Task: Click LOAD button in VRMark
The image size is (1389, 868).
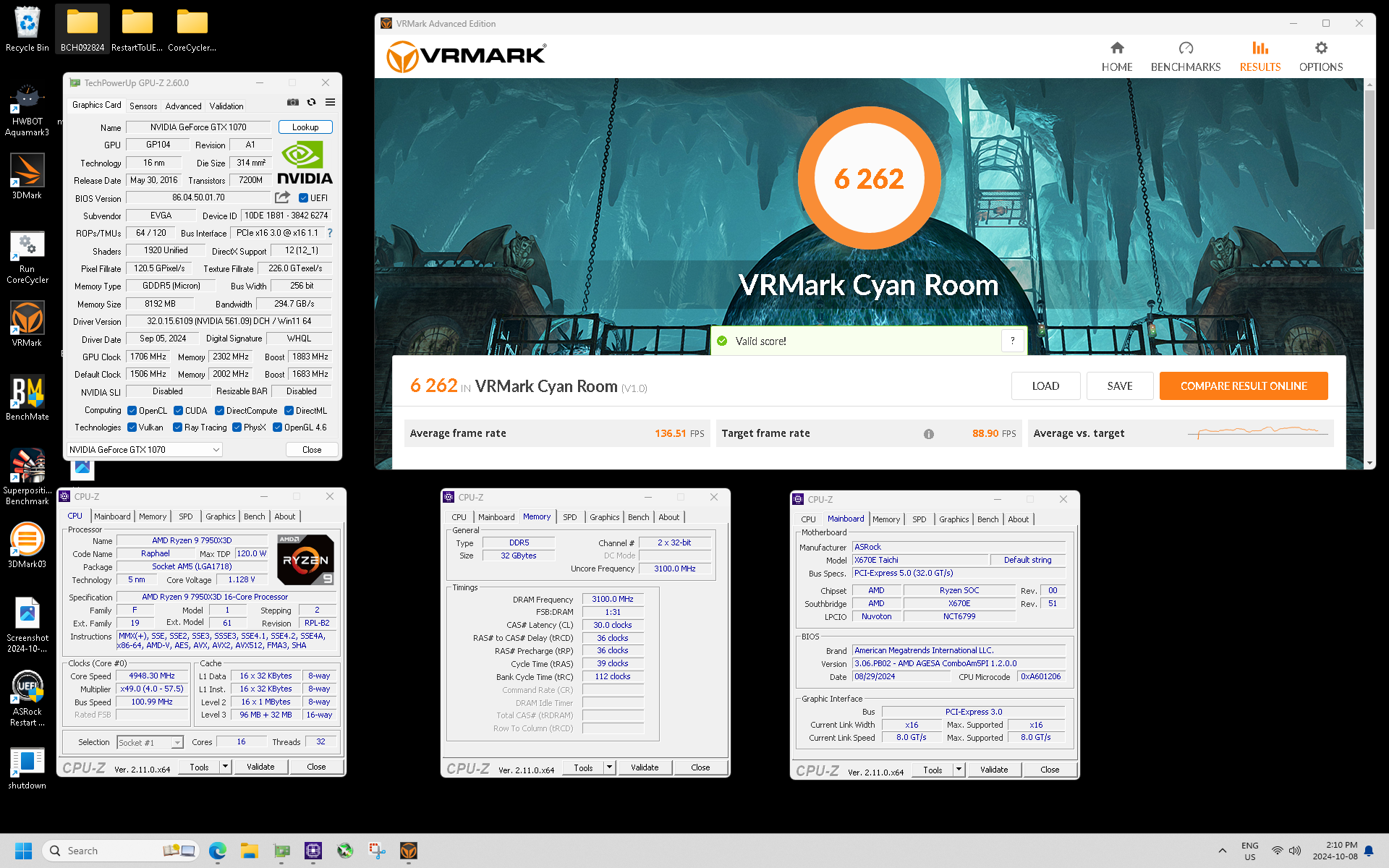Action: coord(1045,386)
